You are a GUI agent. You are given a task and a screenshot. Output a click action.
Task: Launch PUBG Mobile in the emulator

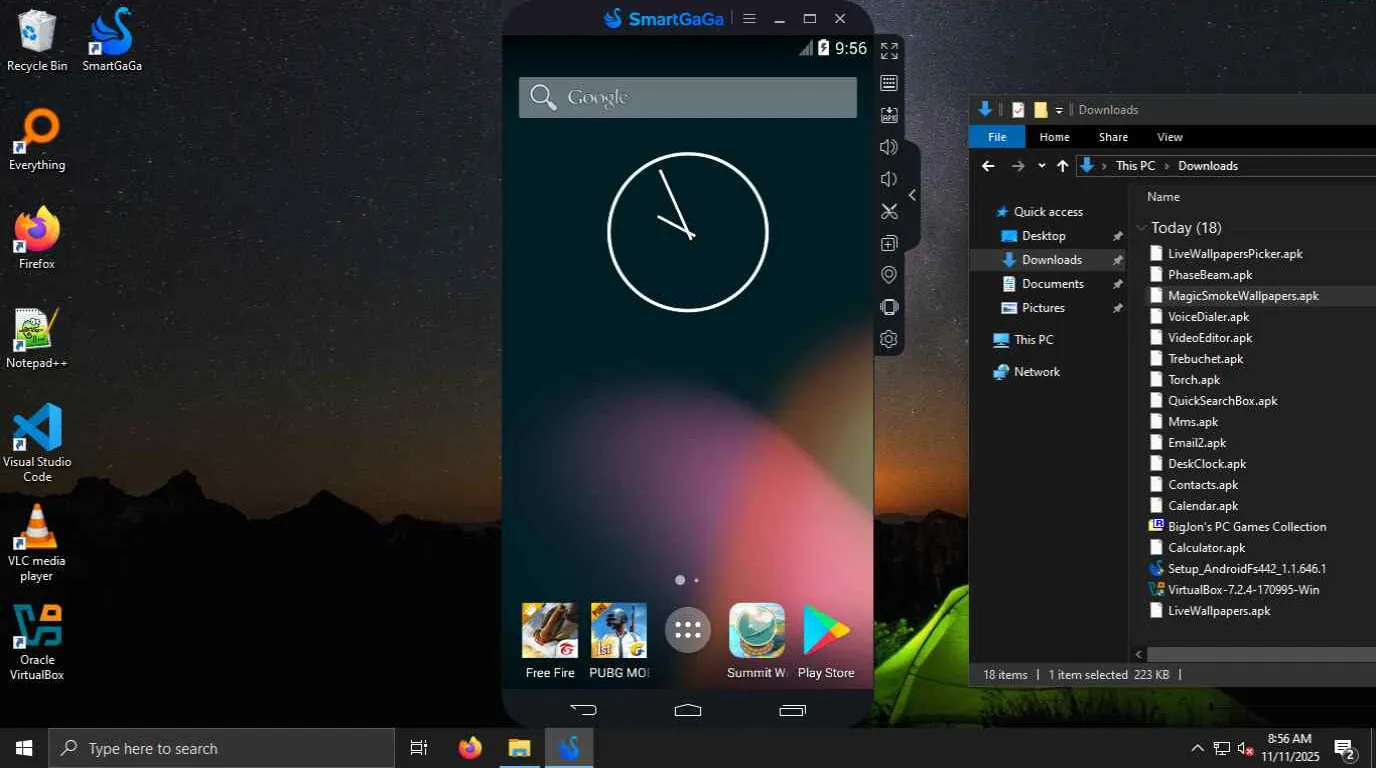[619, 641]
